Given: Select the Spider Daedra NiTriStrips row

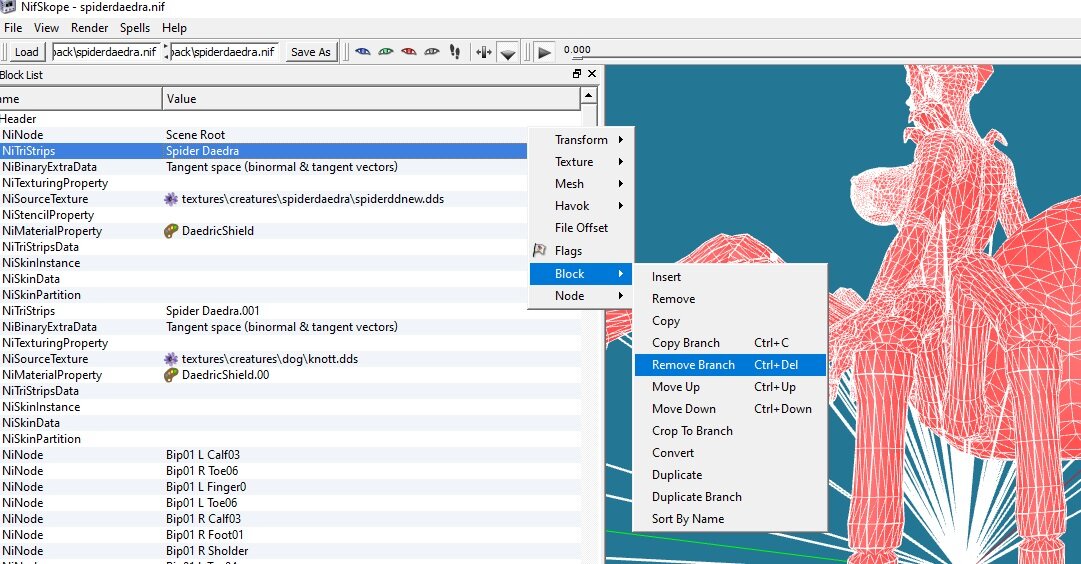Looking at the screenshot, I should [263, 151].
